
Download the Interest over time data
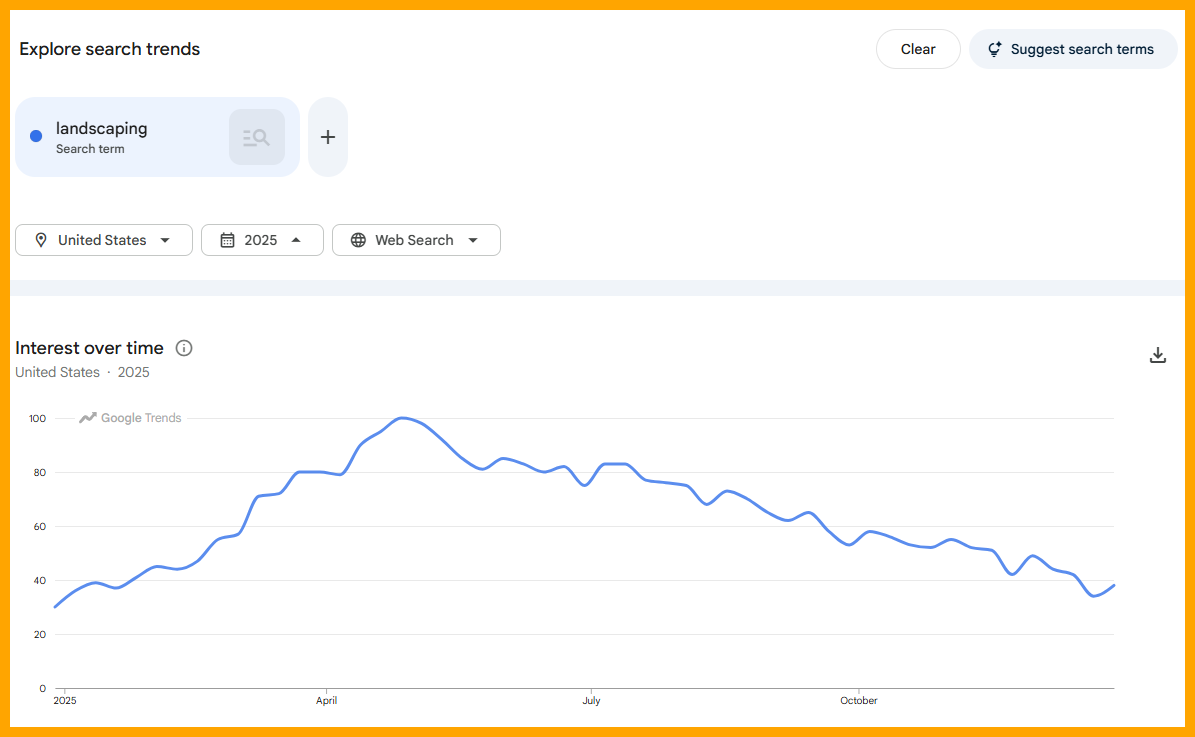pos(1157,355)
